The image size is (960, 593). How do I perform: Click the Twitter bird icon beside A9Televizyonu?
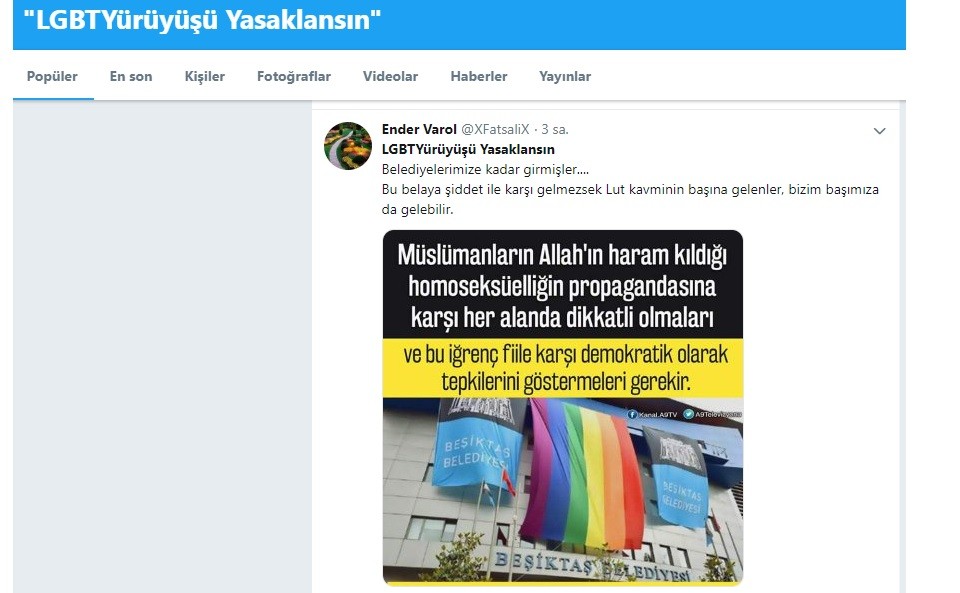click(688, 414)
